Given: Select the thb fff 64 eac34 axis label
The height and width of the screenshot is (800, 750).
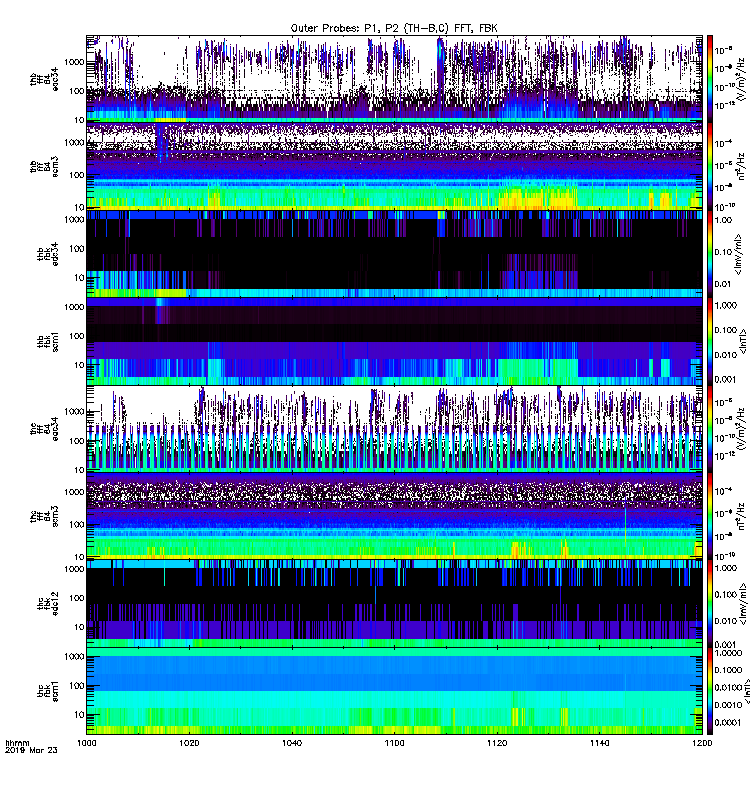Looking at the screenshot, I should tap(44, 80).
